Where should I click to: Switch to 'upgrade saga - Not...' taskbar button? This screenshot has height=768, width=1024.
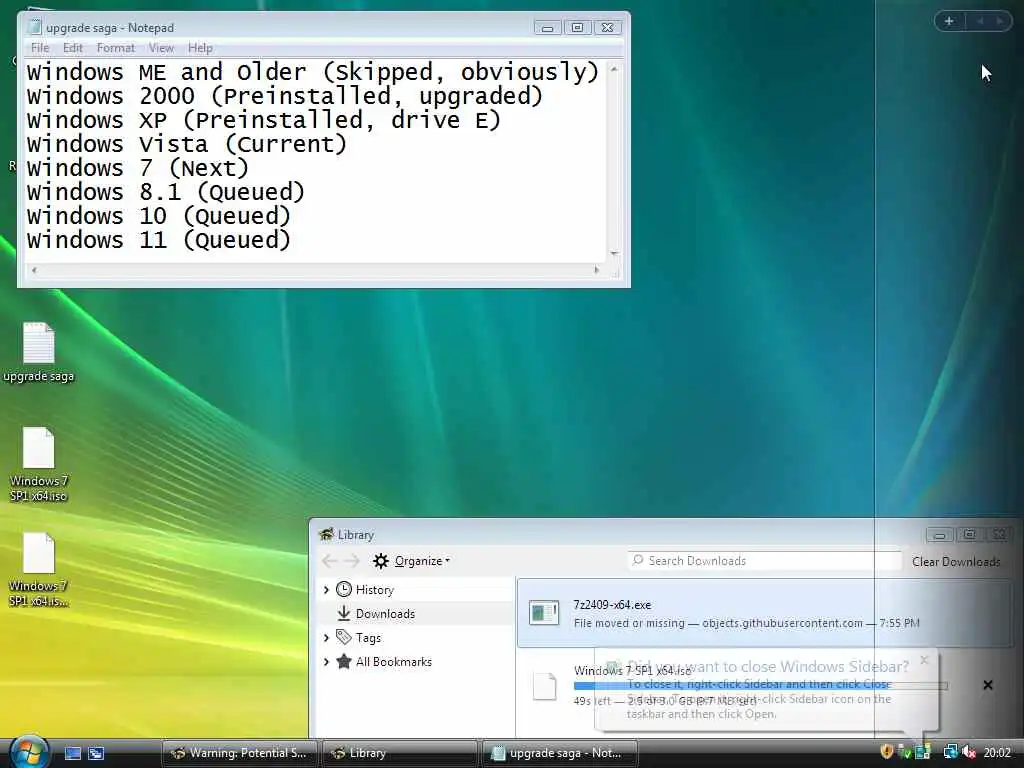tap(559, 753)
